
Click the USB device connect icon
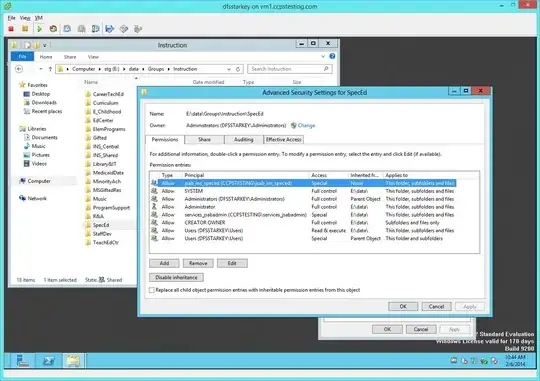[x=138, y=29]
